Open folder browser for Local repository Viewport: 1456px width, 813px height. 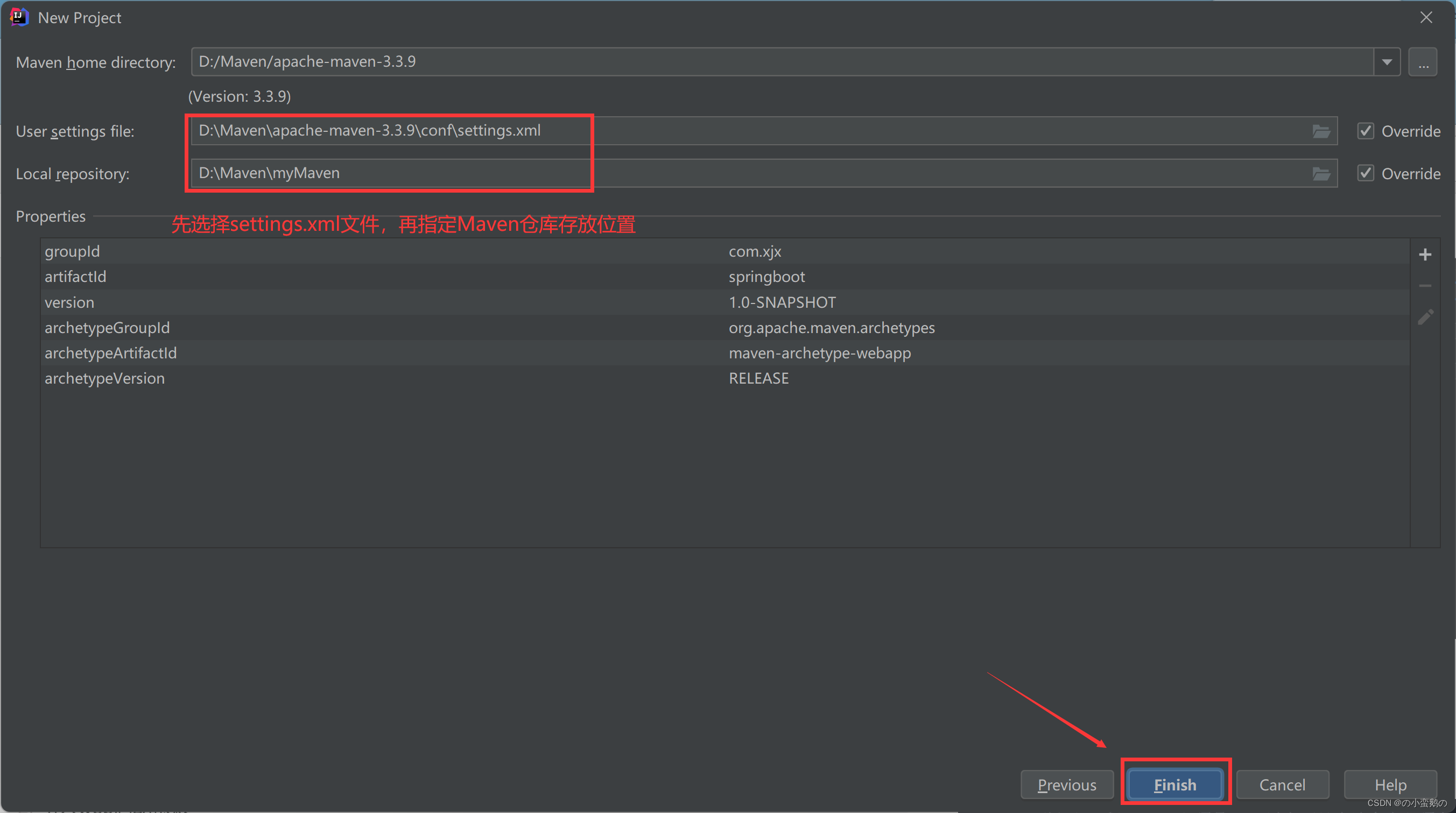(1321, 173)
